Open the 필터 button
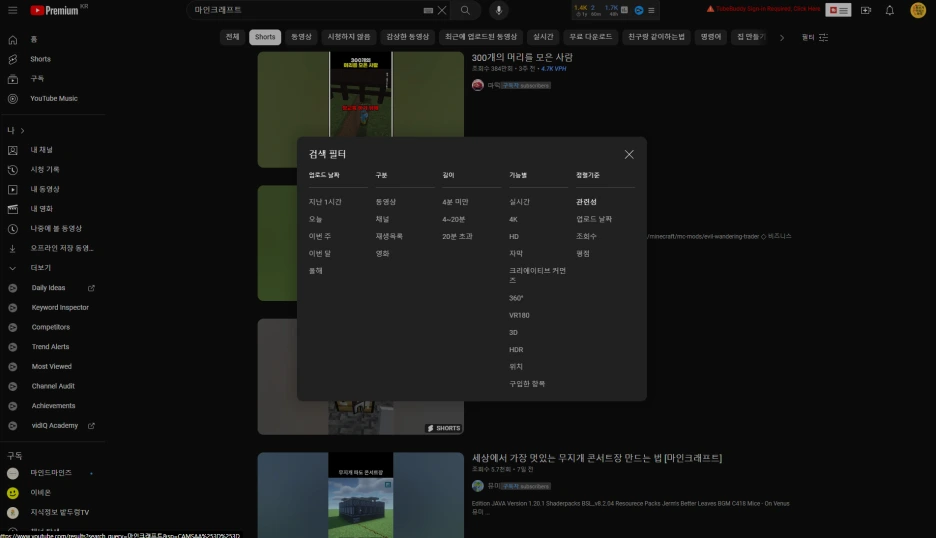Viewport: 936px width, 538px height. point(815,37)
